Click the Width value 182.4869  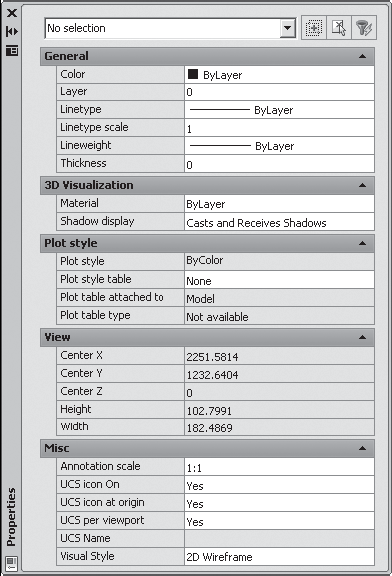tap(279, 427)
